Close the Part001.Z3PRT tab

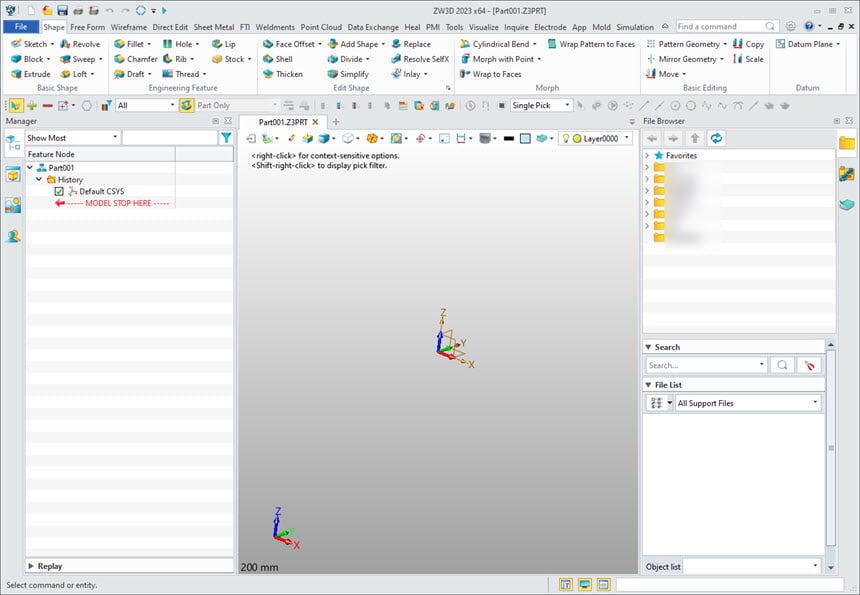pyautogui.click(x=315, y=122)
